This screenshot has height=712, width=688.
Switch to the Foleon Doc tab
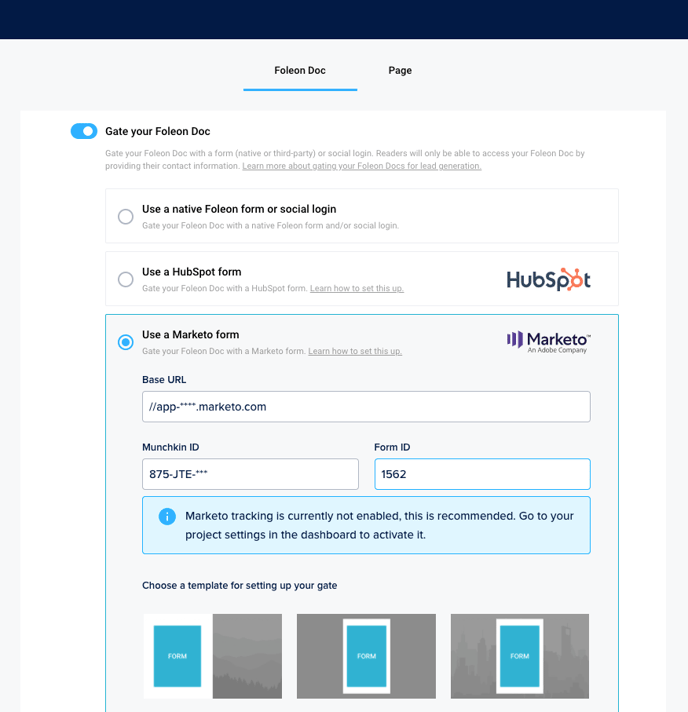[300, 71]
